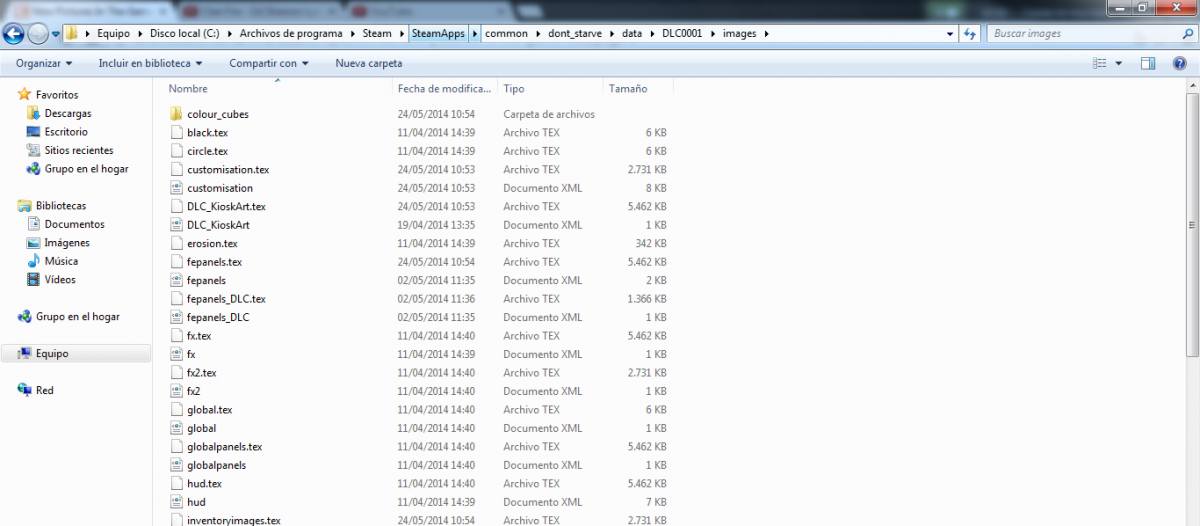The image size is (1200, 526).
Task: Click the refresh button beside address bar
Action: point(969,33)
